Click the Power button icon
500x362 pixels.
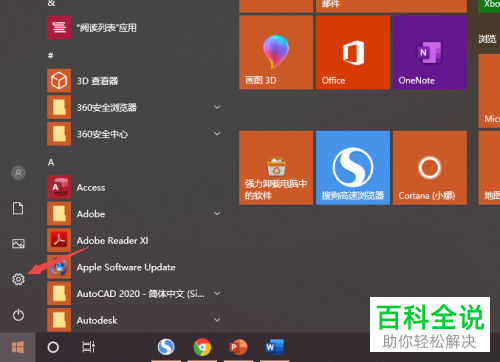coord(18,315)
